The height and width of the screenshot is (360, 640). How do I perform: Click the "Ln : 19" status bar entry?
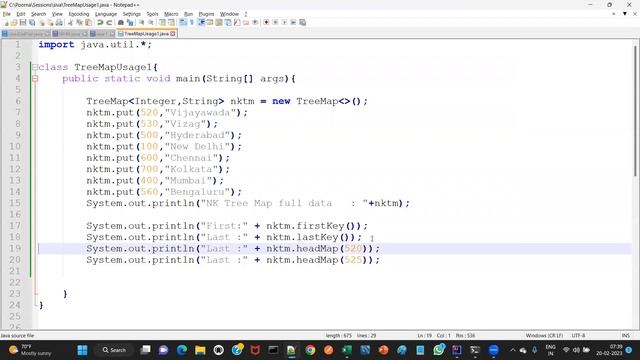424,336
